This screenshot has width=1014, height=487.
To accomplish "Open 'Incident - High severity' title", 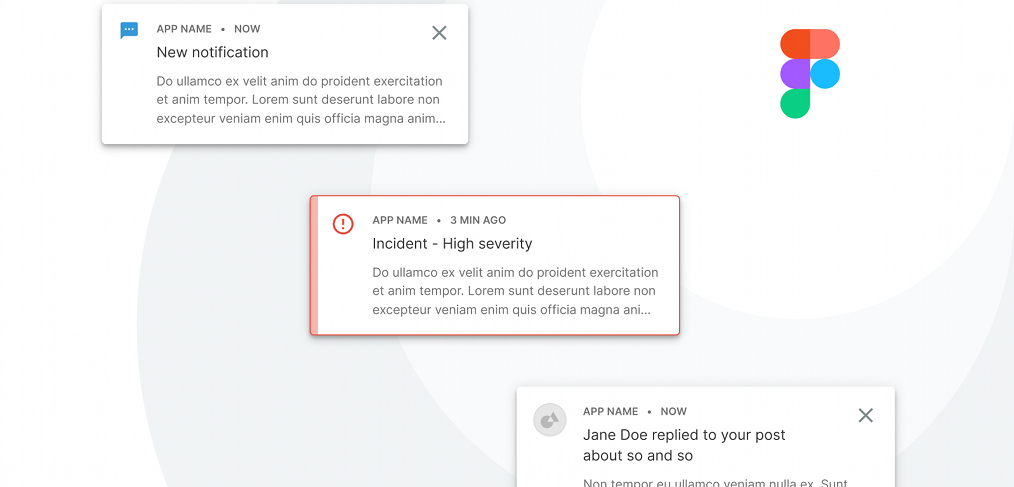I will [452, 244].
